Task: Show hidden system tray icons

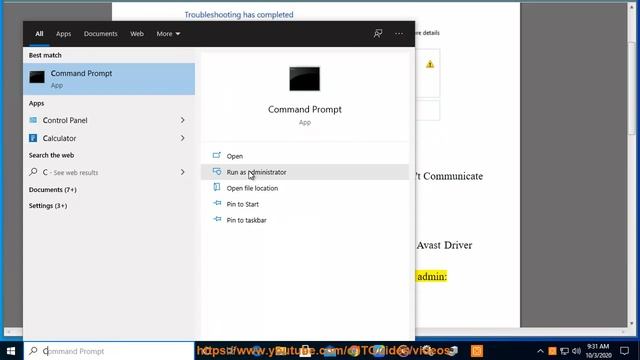Action: coord(540,351)
